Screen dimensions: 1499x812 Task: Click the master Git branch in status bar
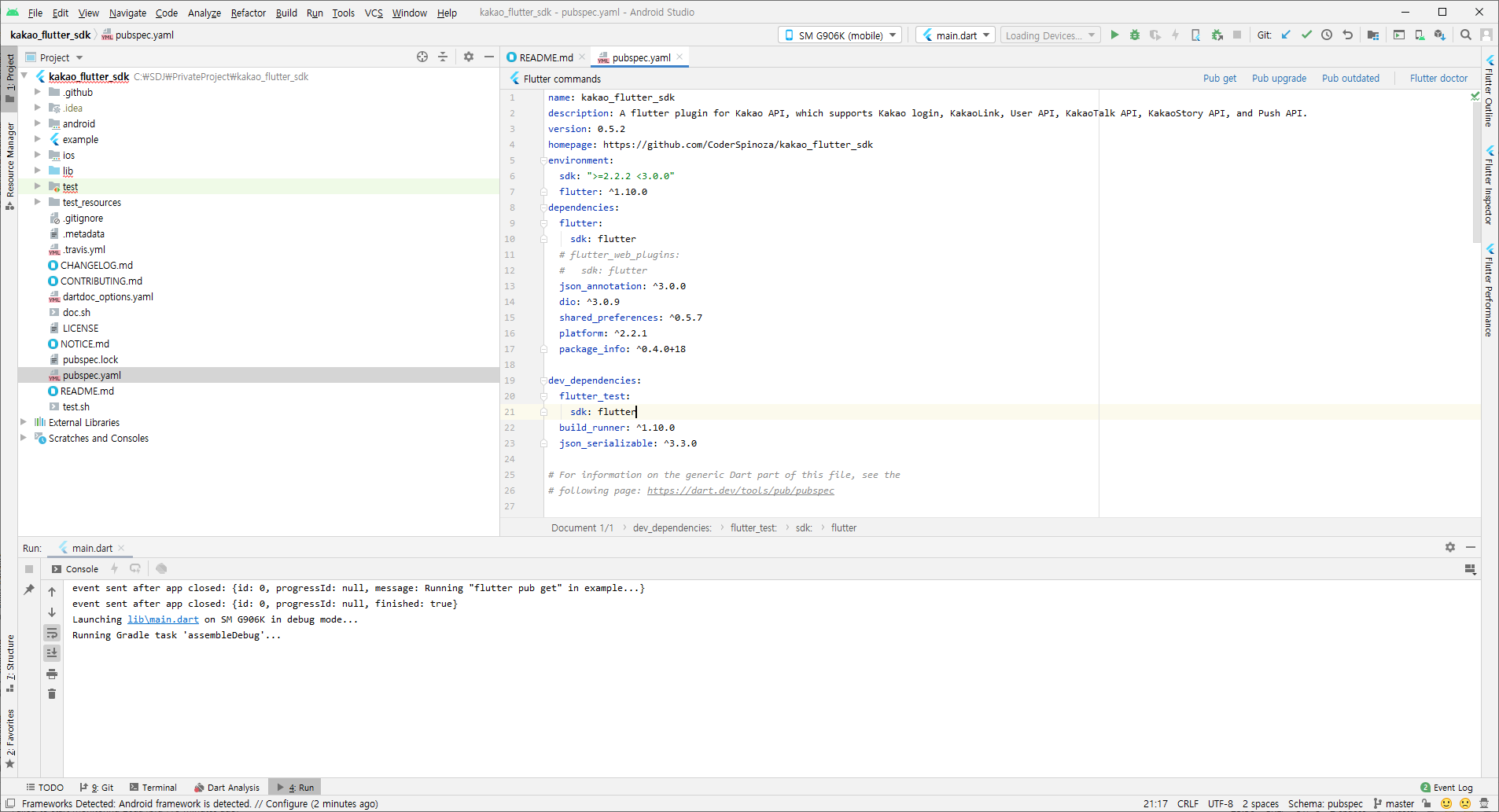(1394, 803)
